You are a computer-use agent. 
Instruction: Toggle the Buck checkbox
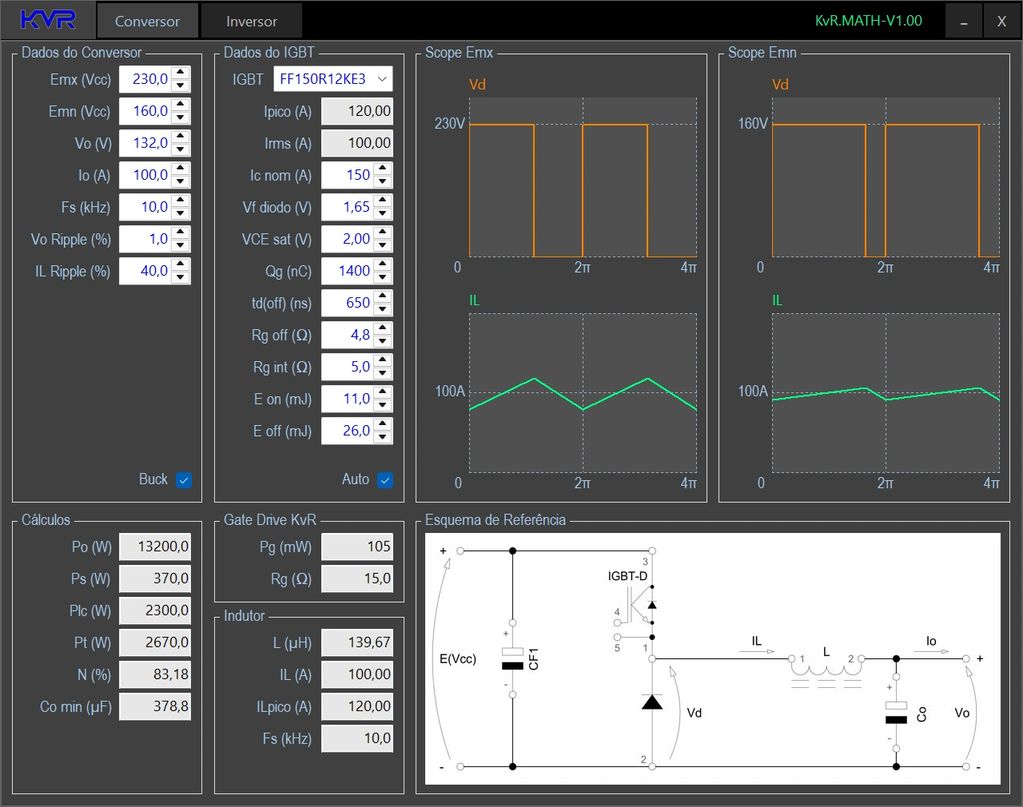183,480
